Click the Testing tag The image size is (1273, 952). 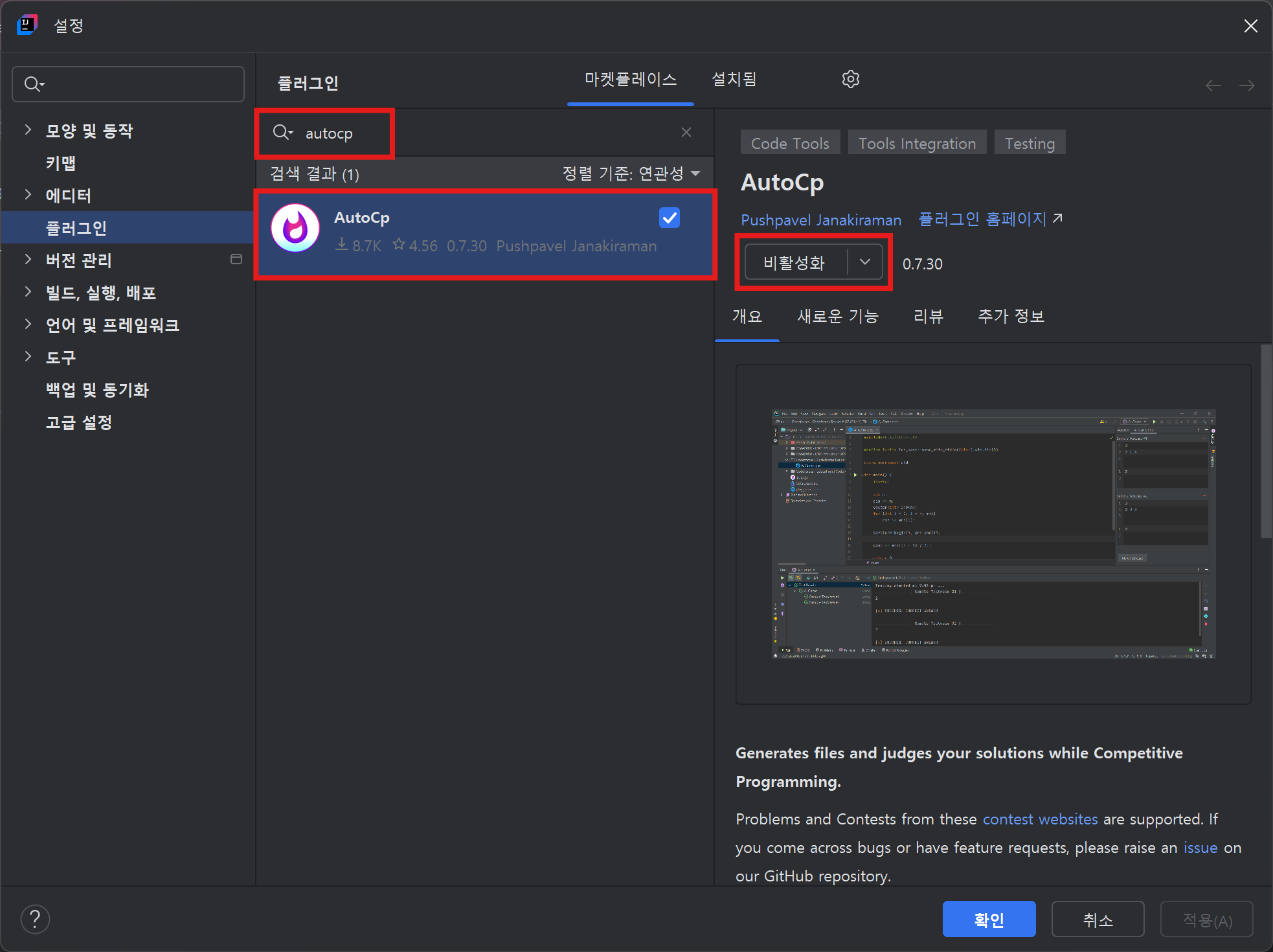1030,143
